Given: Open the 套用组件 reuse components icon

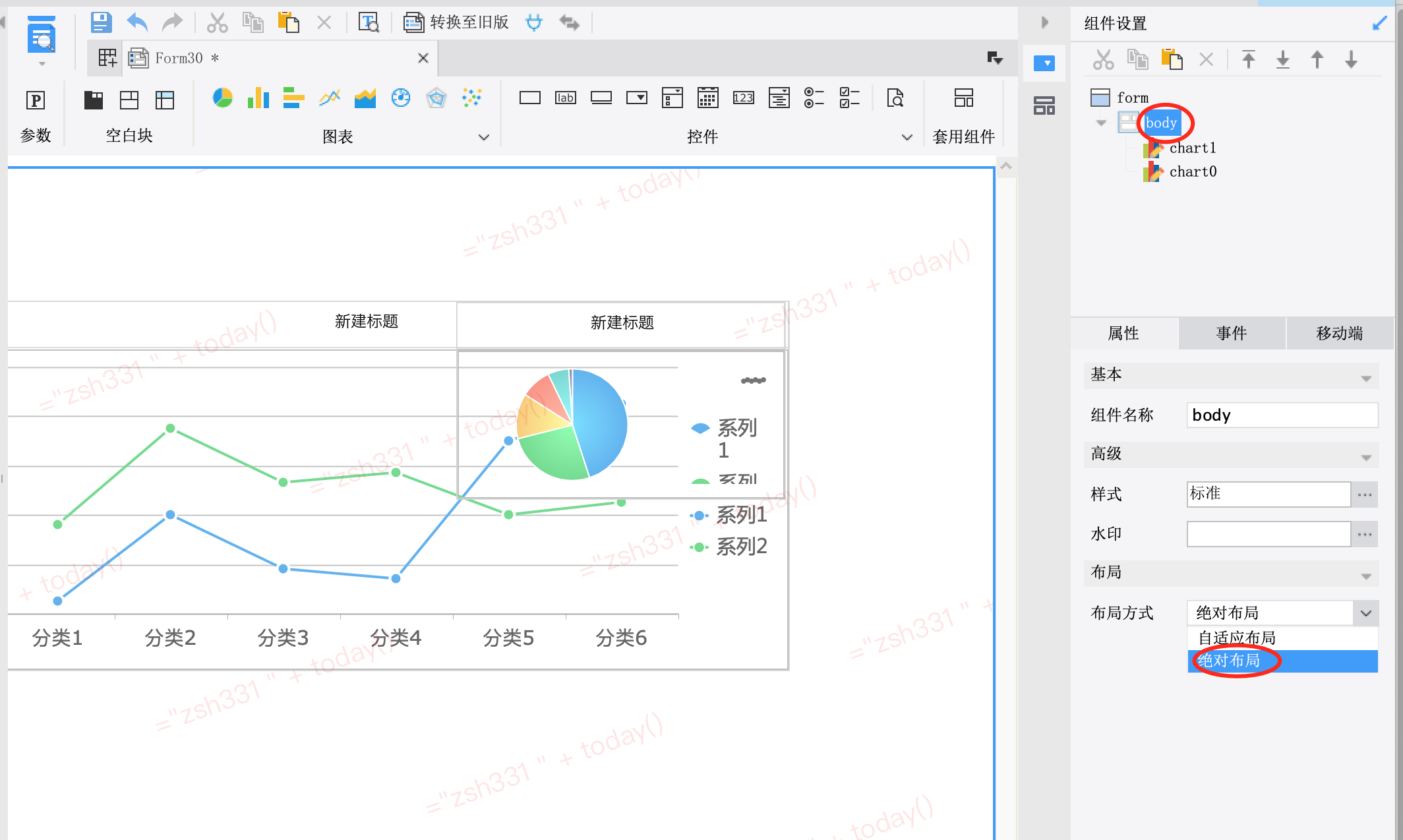Looking at the screenshot, I should pyautogui.click(x=964, y=98).
